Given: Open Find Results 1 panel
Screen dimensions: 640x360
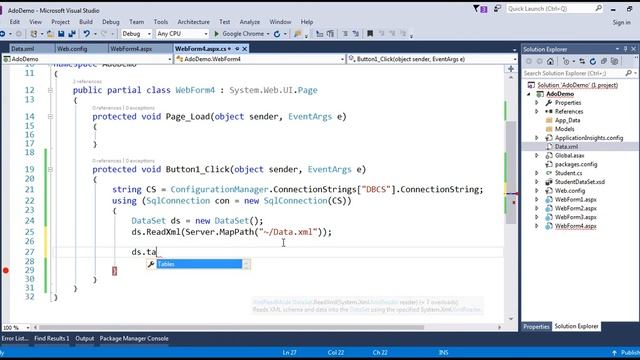Looking at the screenshot, I should pyautogui.click(x=52, y=338).
